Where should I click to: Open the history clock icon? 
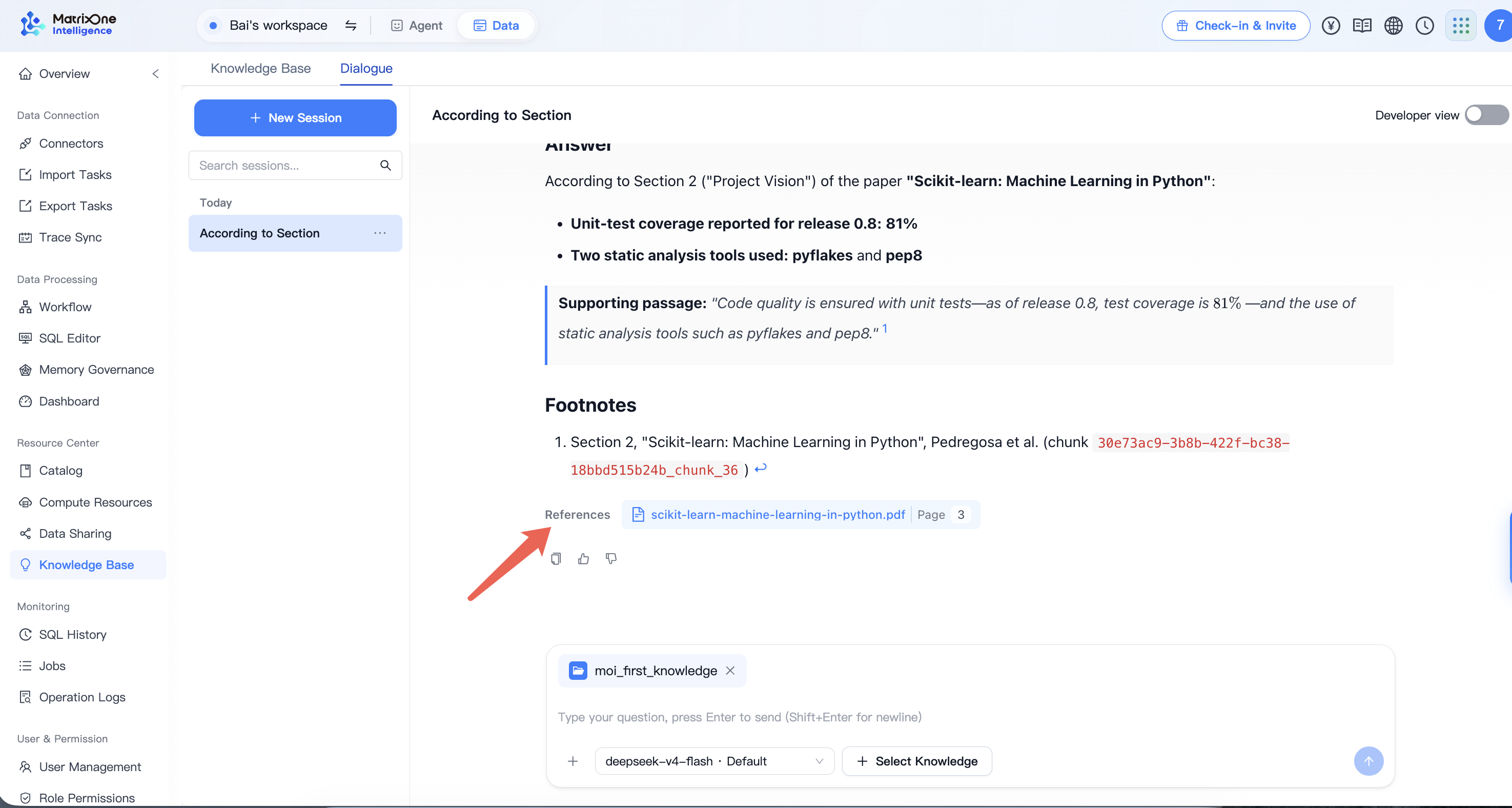pos(1424,25)
